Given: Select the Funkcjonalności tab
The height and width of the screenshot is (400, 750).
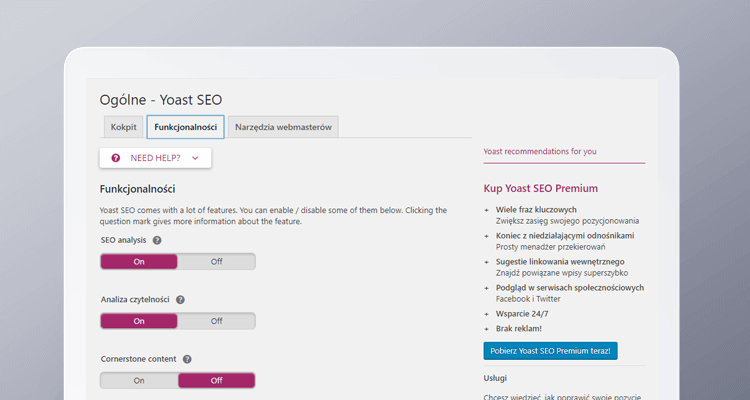Looking at the screenshot, I should (x=186, y=127).
